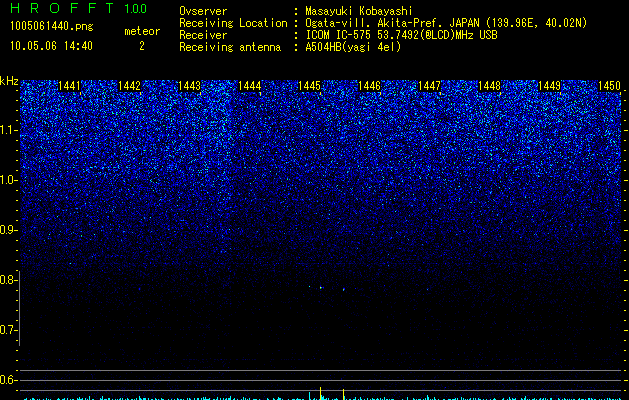Click the Receiving antenna label
The width and height of the screenshot is (629, 400).
pyautogui.click(x=230, y=47)
